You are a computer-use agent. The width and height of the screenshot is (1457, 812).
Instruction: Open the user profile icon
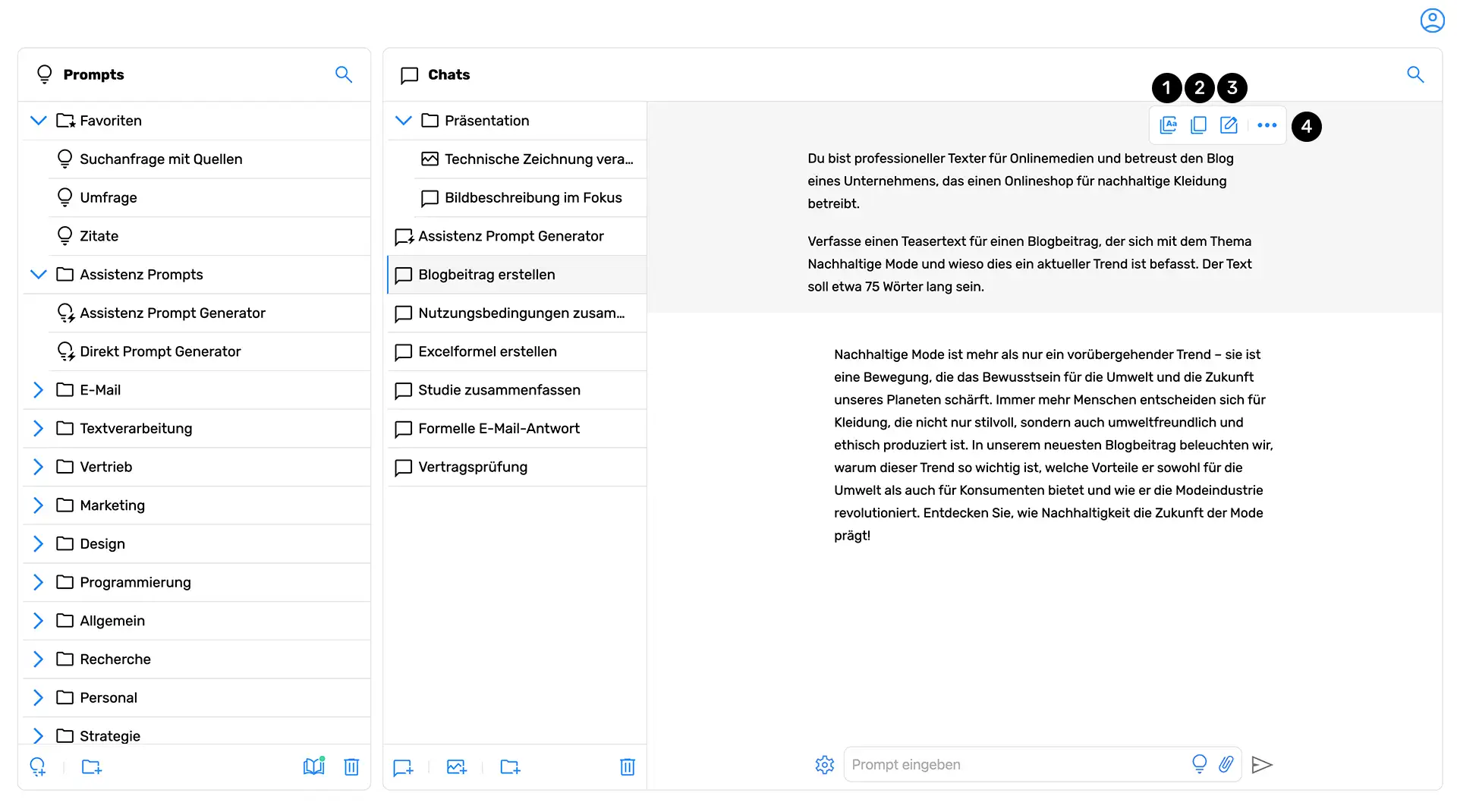[1432, 20]
